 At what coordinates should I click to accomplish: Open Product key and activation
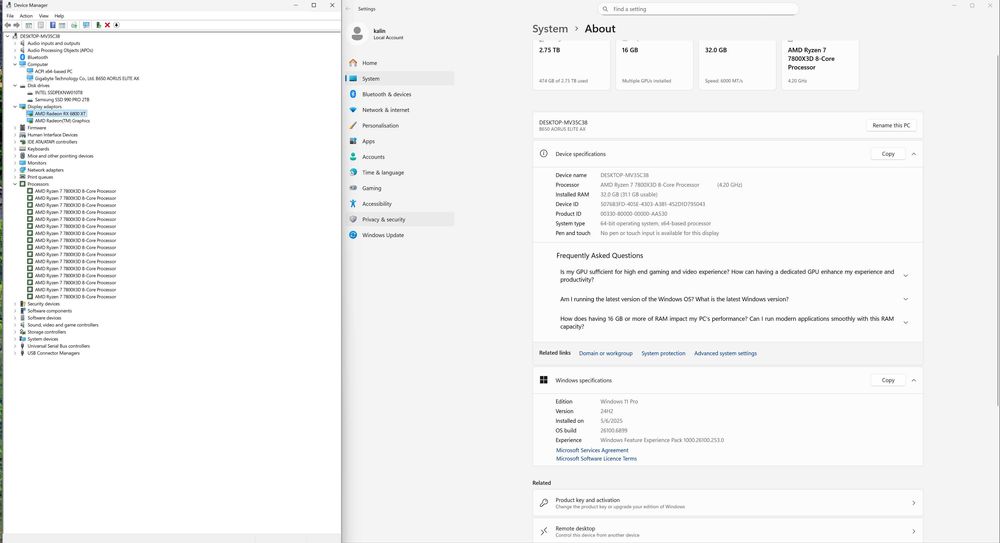coord(728,503)
